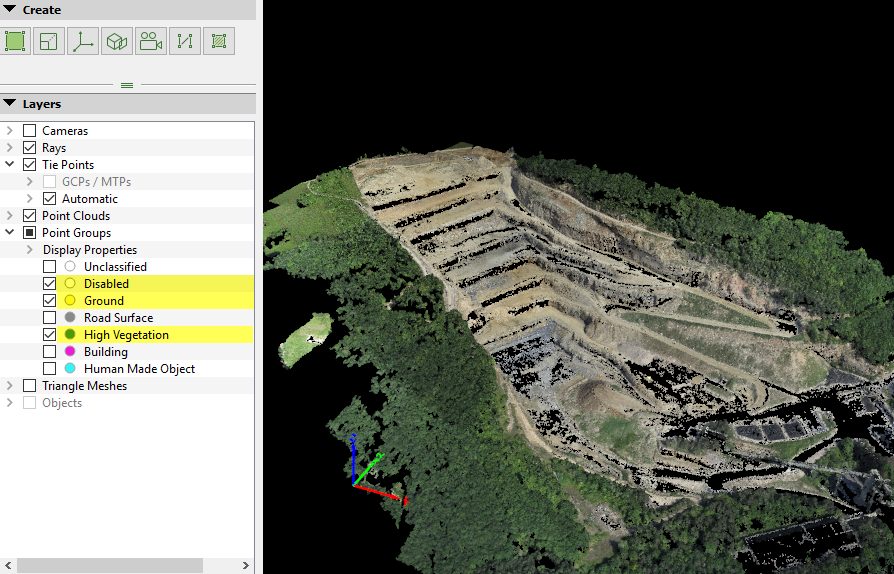894x574 pixels.
Task: Click the cyan Human Made Object color dot
Action: point(70,369)
